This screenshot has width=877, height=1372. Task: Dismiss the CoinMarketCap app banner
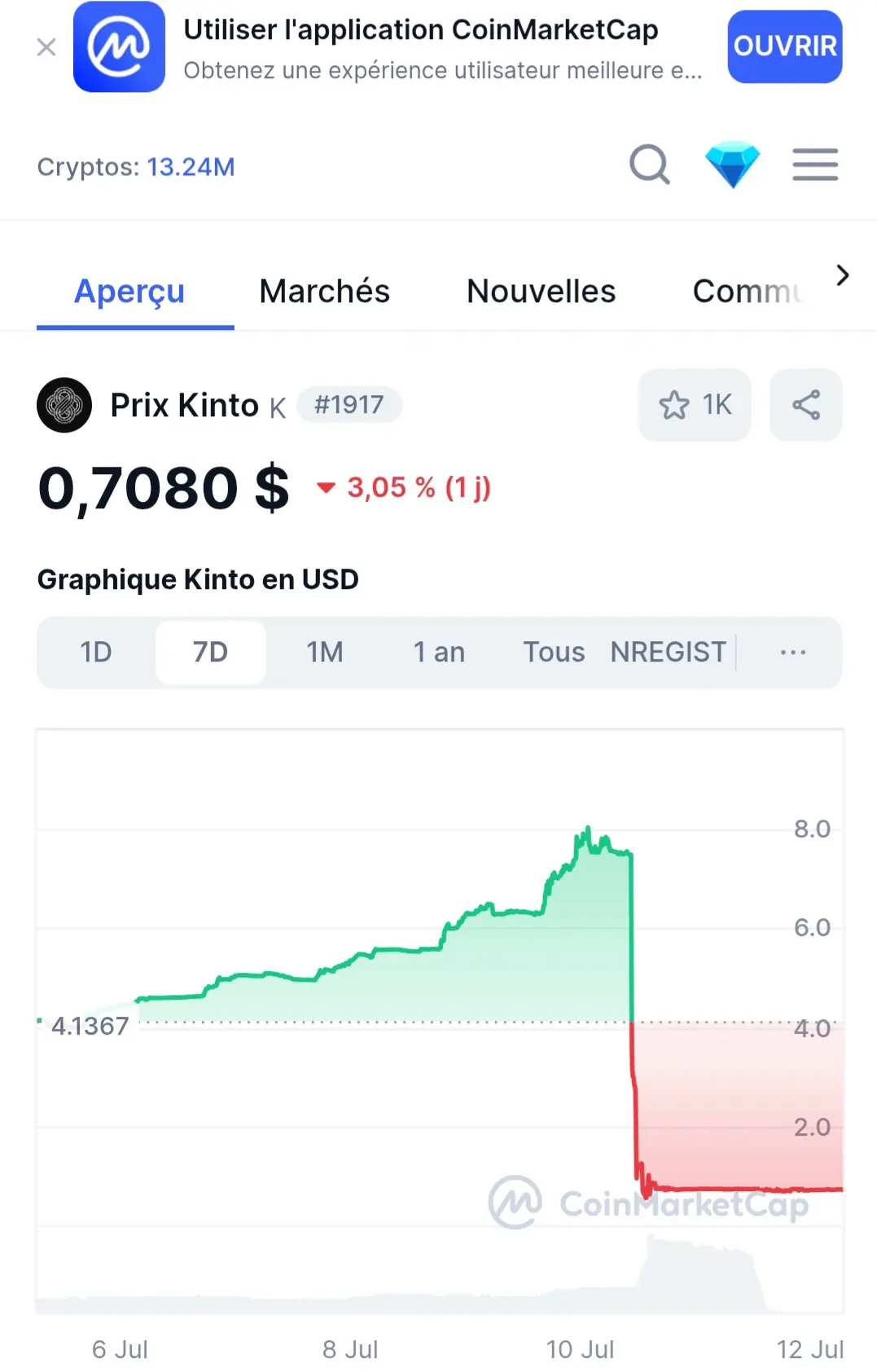[x=46, y=47]
